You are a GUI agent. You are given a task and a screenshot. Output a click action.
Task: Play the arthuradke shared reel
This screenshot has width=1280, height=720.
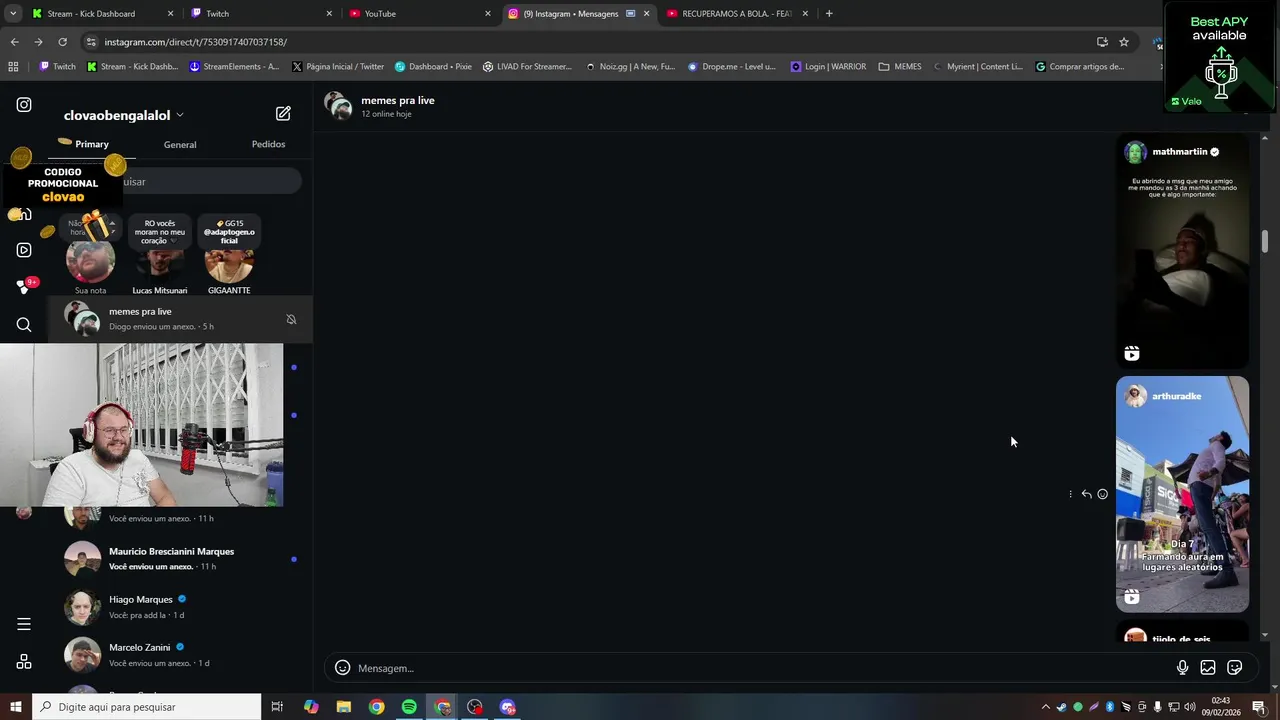click(x=1182, y=494)
